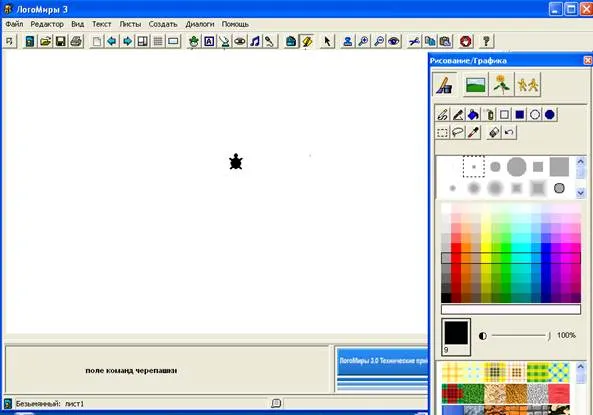The width and height of the screenshot is (593, 415).
Task: Click the new blank page toolbar icon
Action: click(x=96, y=41)
